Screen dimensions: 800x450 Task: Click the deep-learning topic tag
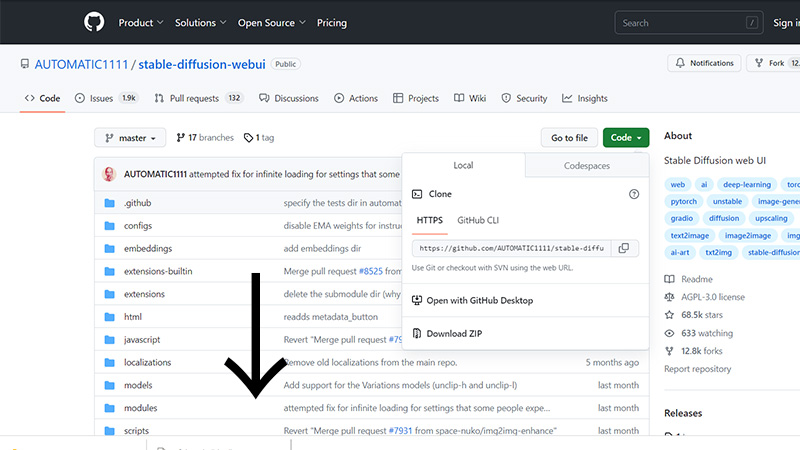747,185
